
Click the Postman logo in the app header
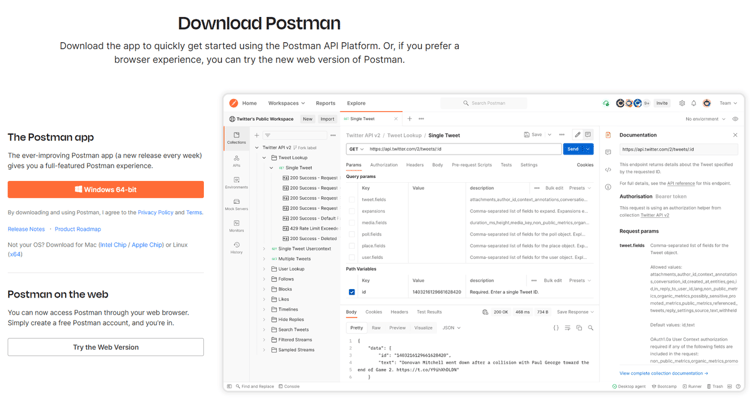click(233, 103)
